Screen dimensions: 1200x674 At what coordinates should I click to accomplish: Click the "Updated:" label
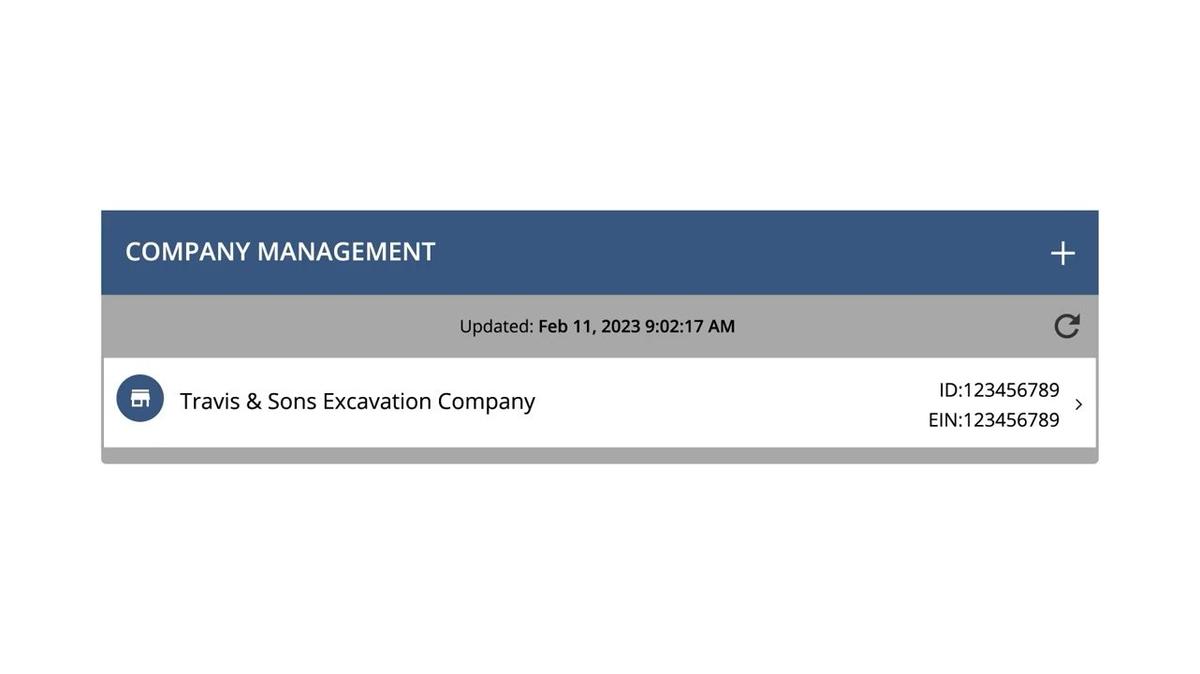point(496,326)
